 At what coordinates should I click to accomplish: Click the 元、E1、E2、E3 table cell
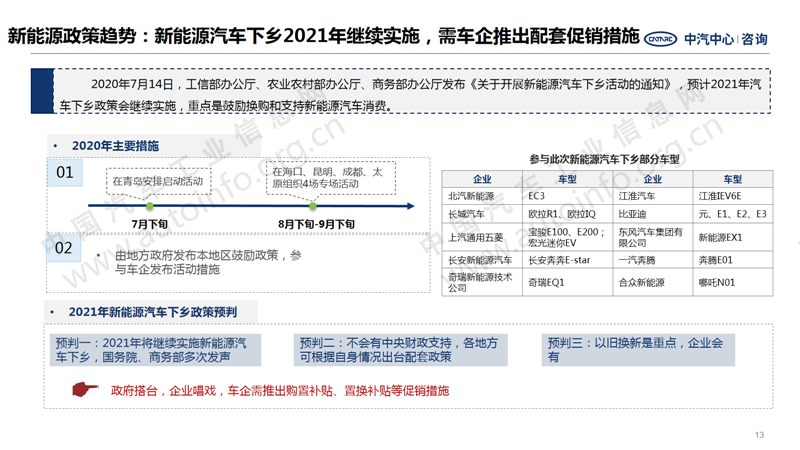733,214
